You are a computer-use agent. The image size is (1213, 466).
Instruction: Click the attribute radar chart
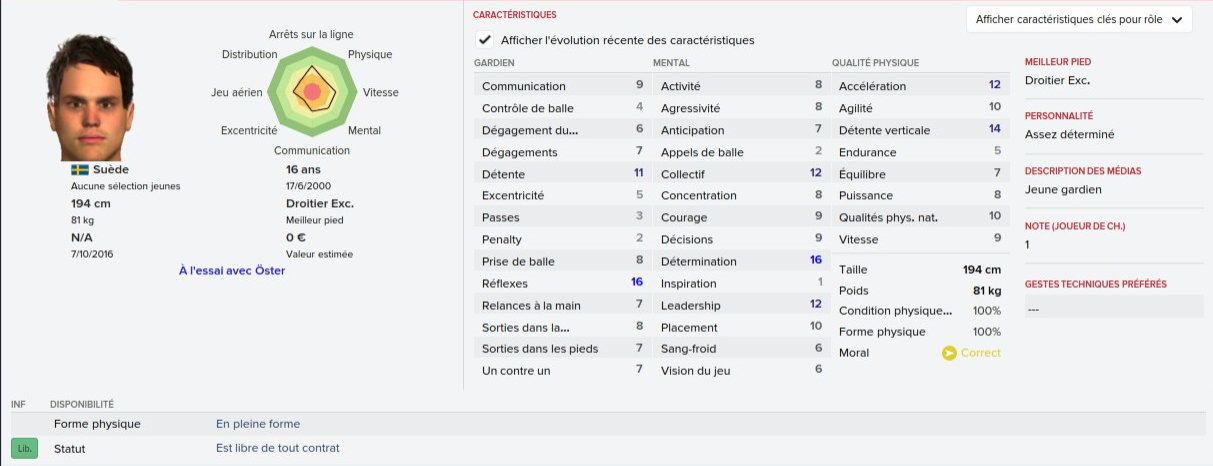point(311,91)
